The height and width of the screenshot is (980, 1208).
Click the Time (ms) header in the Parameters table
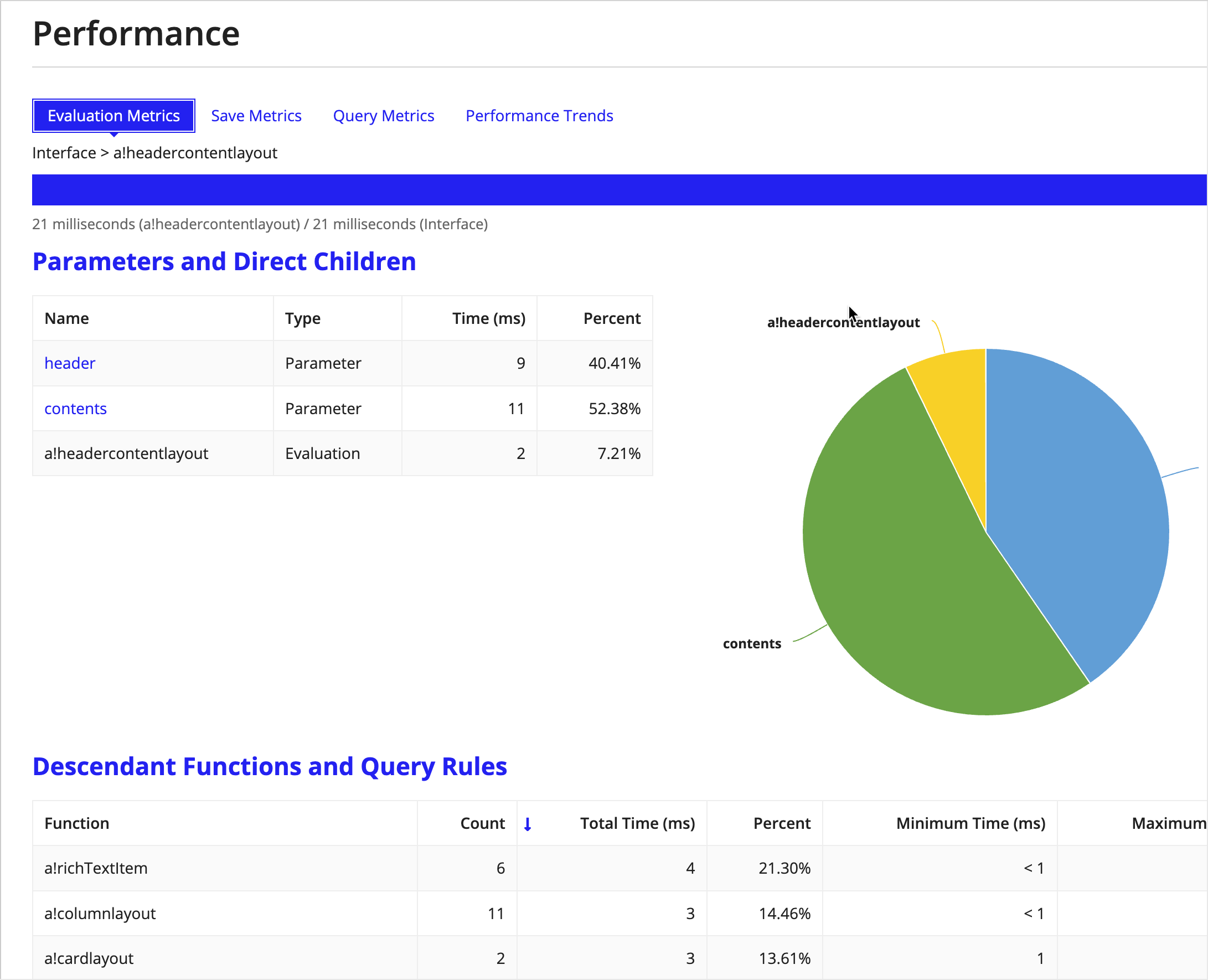[x=489, y=318]
